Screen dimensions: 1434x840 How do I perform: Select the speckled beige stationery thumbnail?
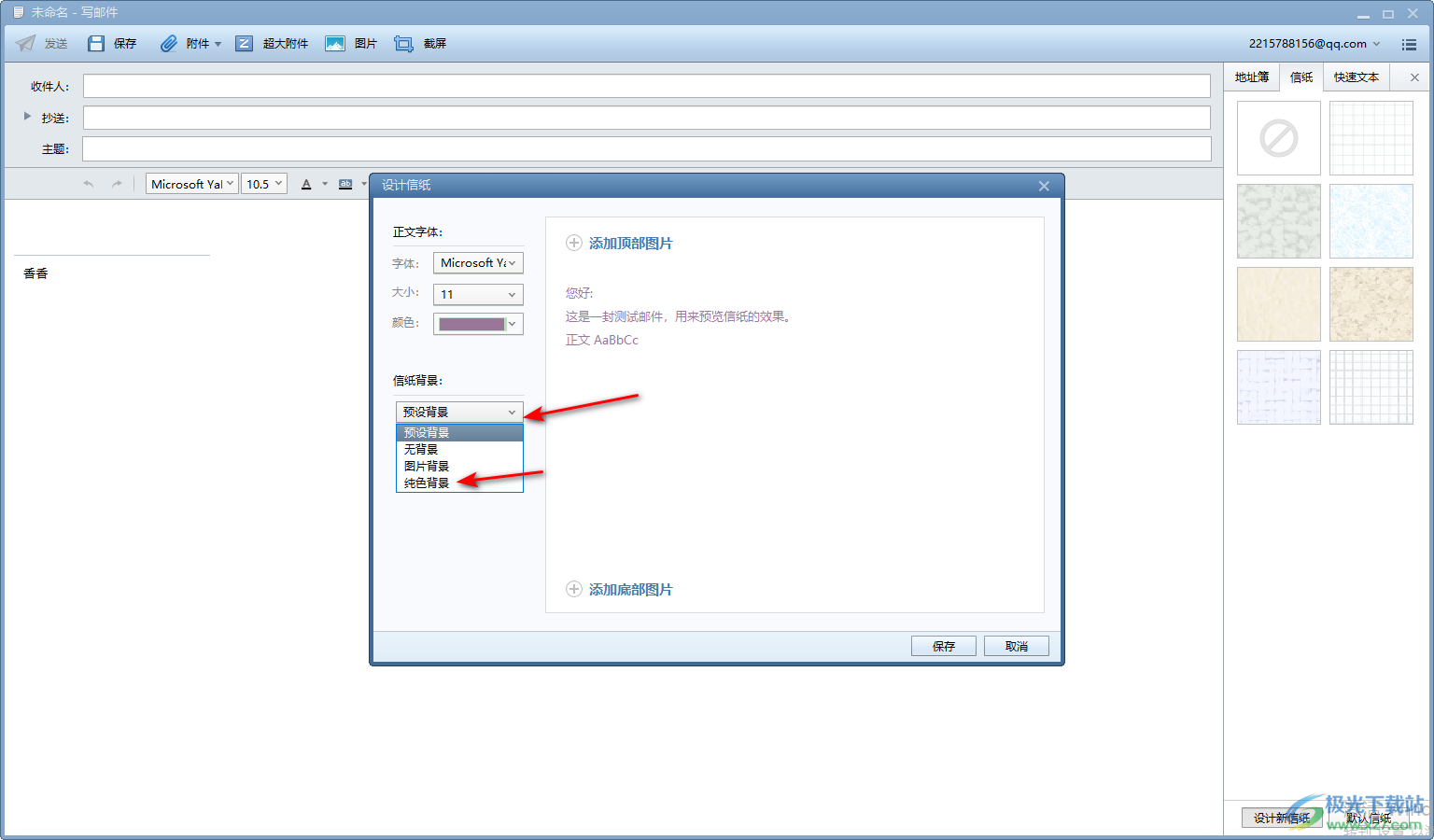coord(1371,304)
